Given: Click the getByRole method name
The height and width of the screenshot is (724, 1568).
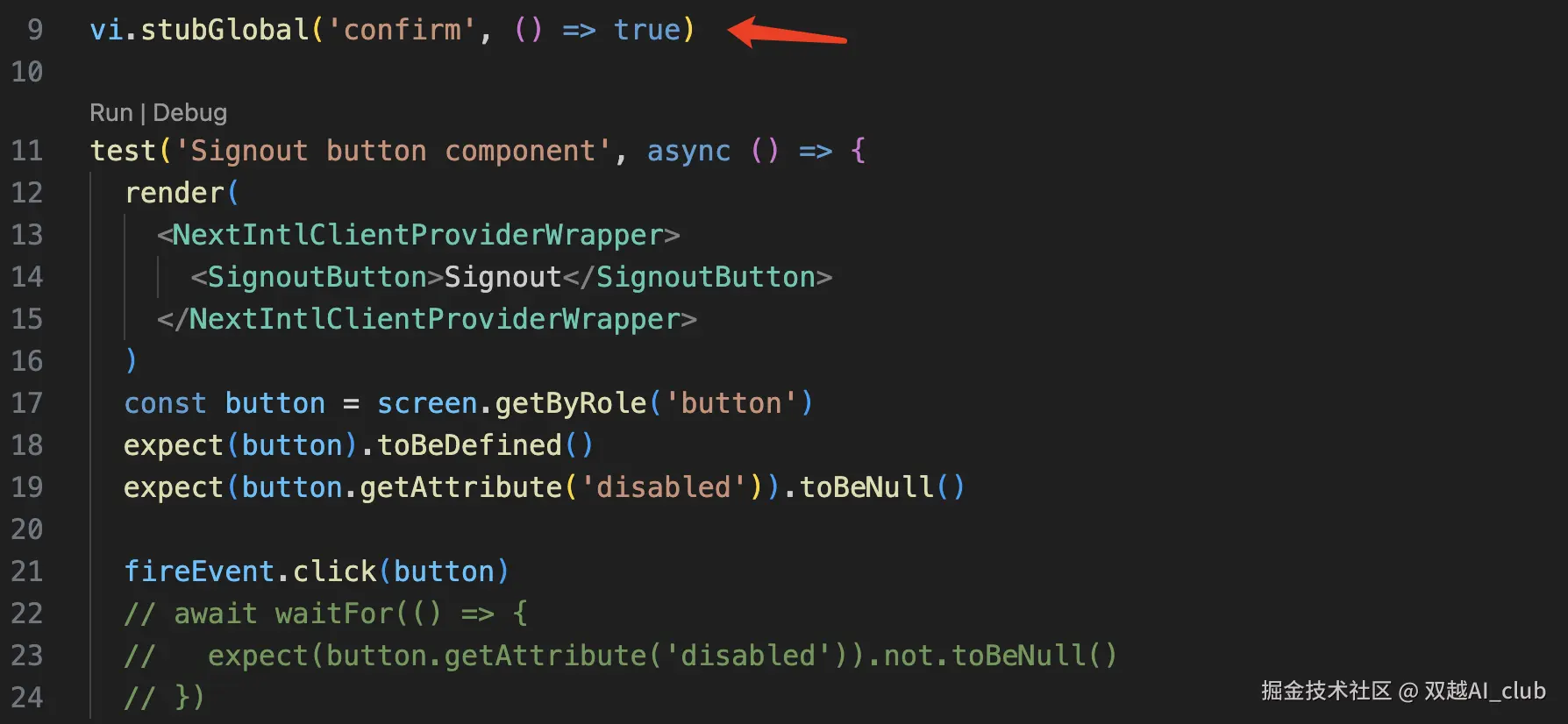Looking at the screenshot, I should (x=571, y=403).
